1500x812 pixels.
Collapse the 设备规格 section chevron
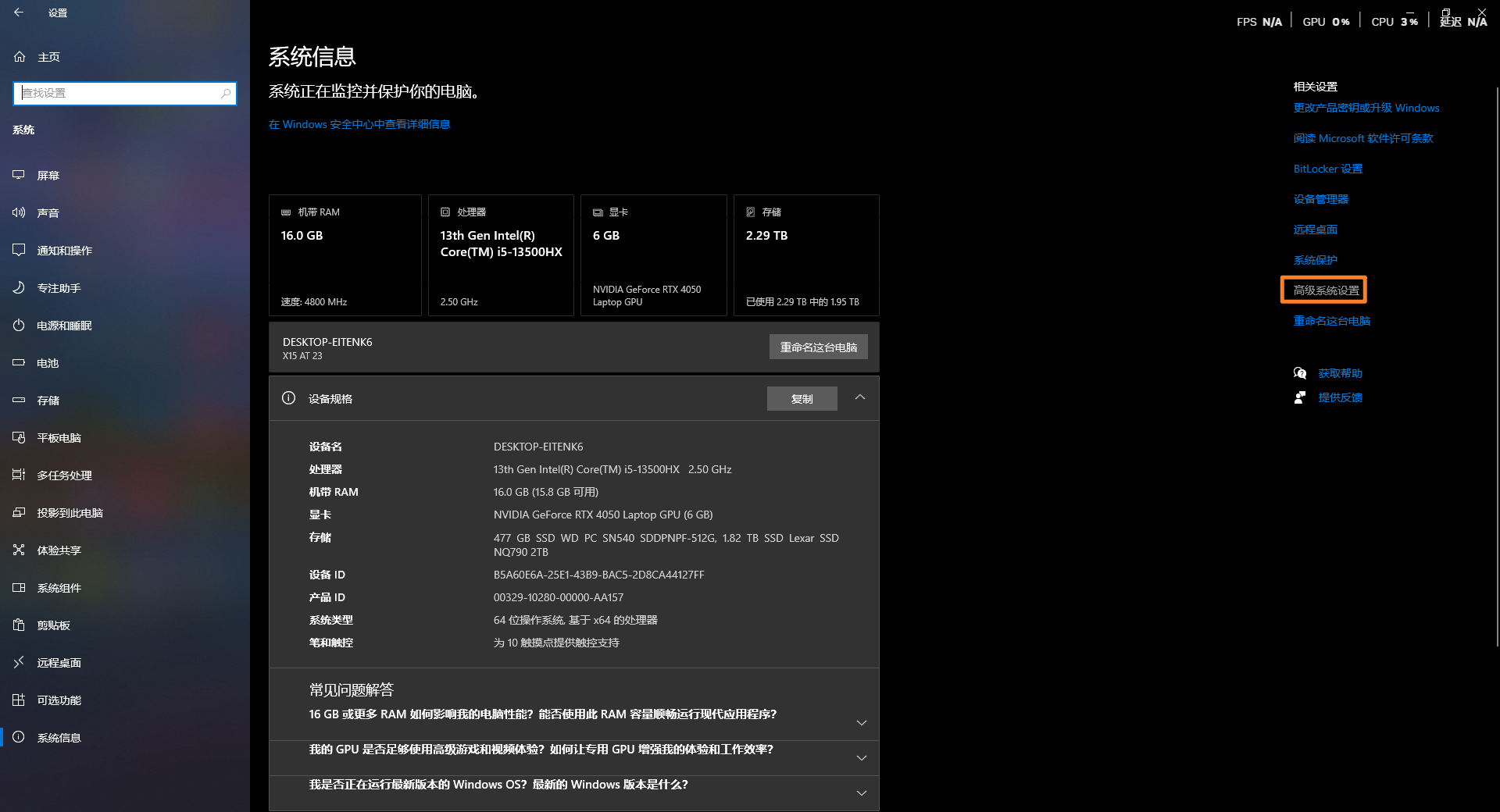860,397
